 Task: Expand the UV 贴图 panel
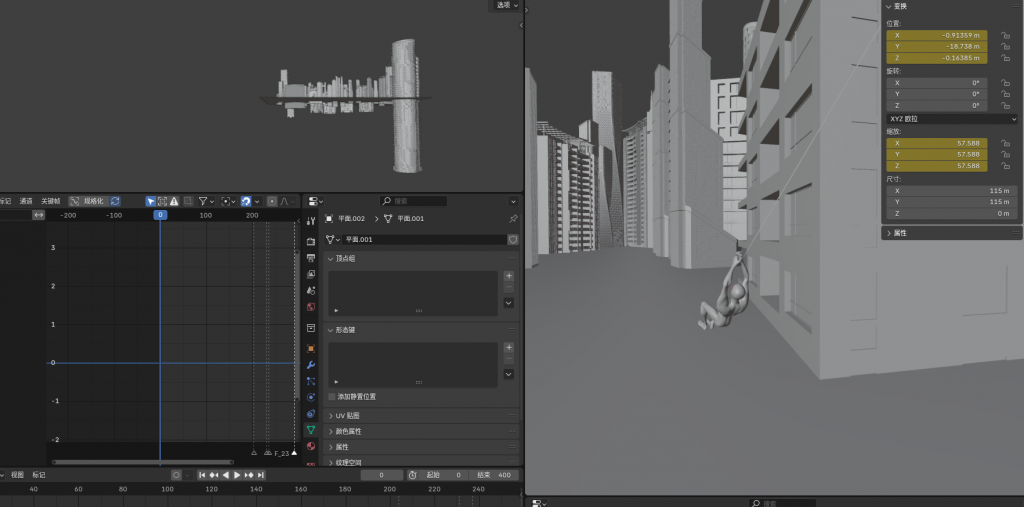[348, 415]
